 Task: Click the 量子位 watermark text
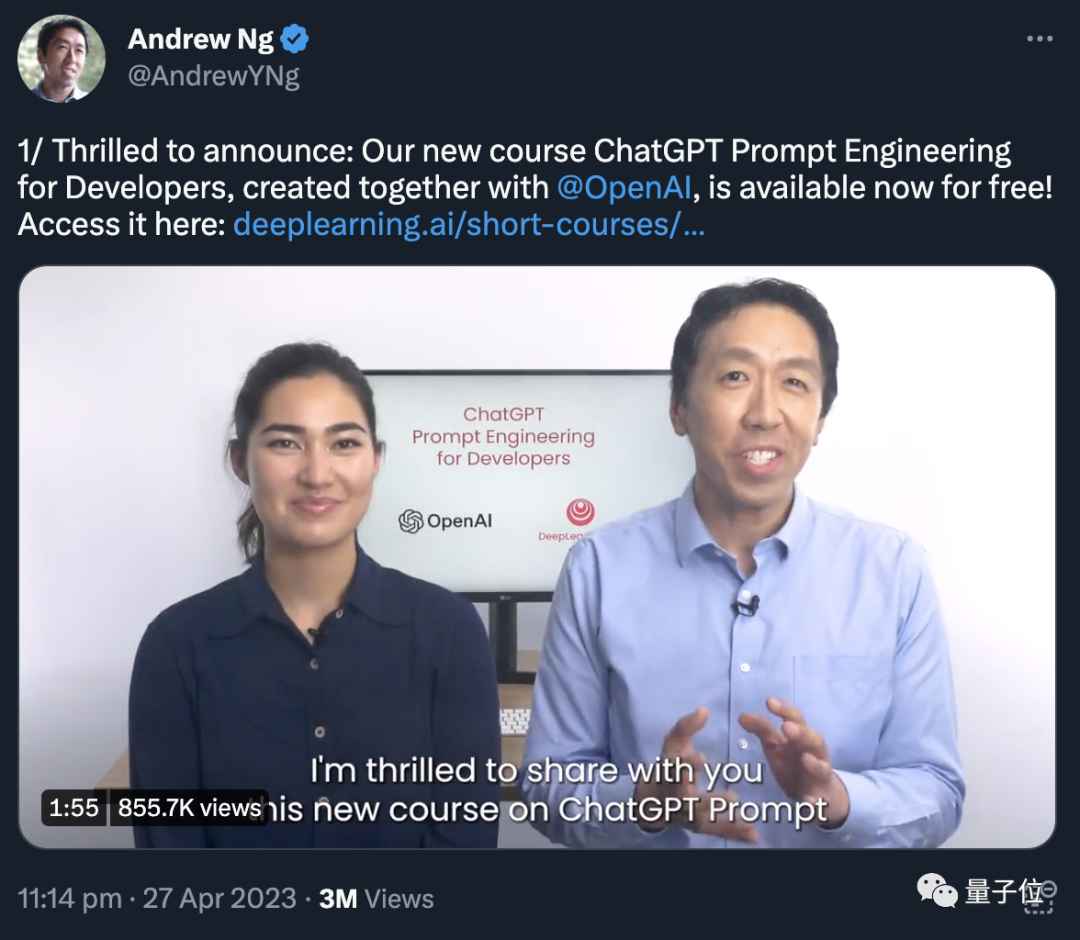tap(1004, 892)
